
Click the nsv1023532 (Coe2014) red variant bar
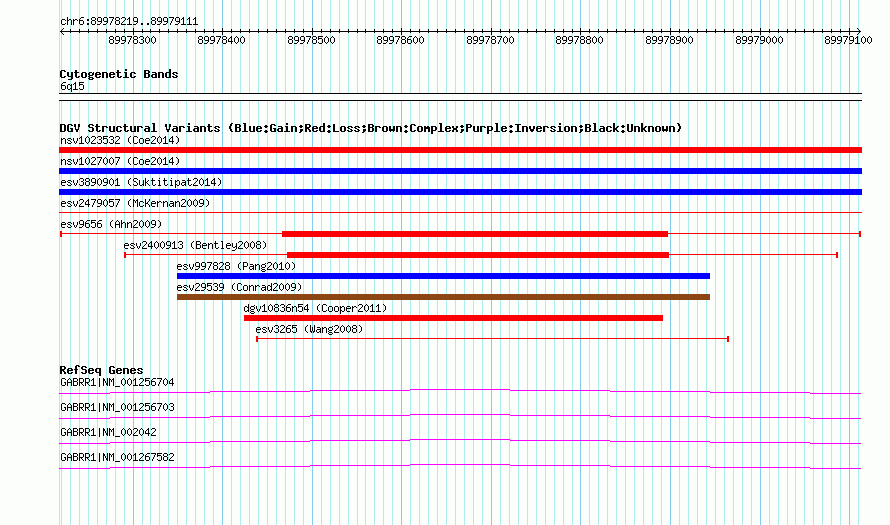[460, 150]
